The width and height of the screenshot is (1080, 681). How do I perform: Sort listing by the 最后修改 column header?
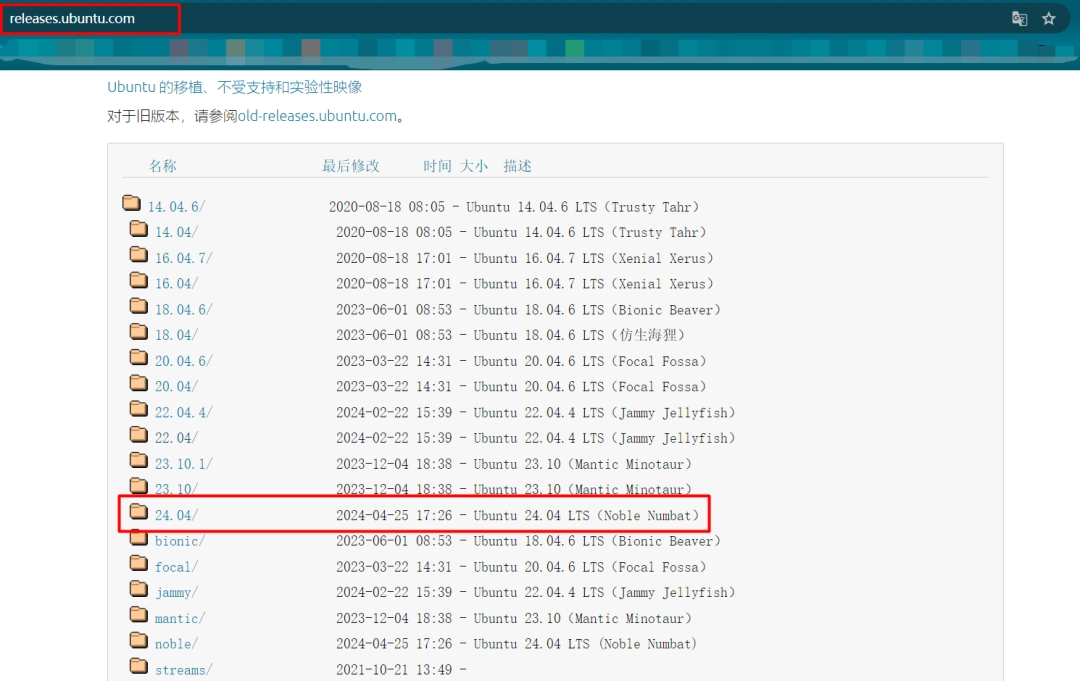(x=351, y=166)
